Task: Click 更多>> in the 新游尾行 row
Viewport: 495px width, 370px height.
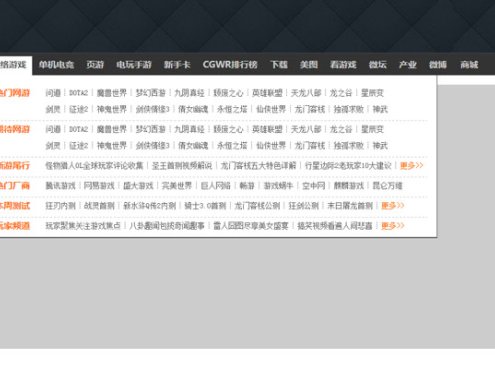Action: pos(411,165)
